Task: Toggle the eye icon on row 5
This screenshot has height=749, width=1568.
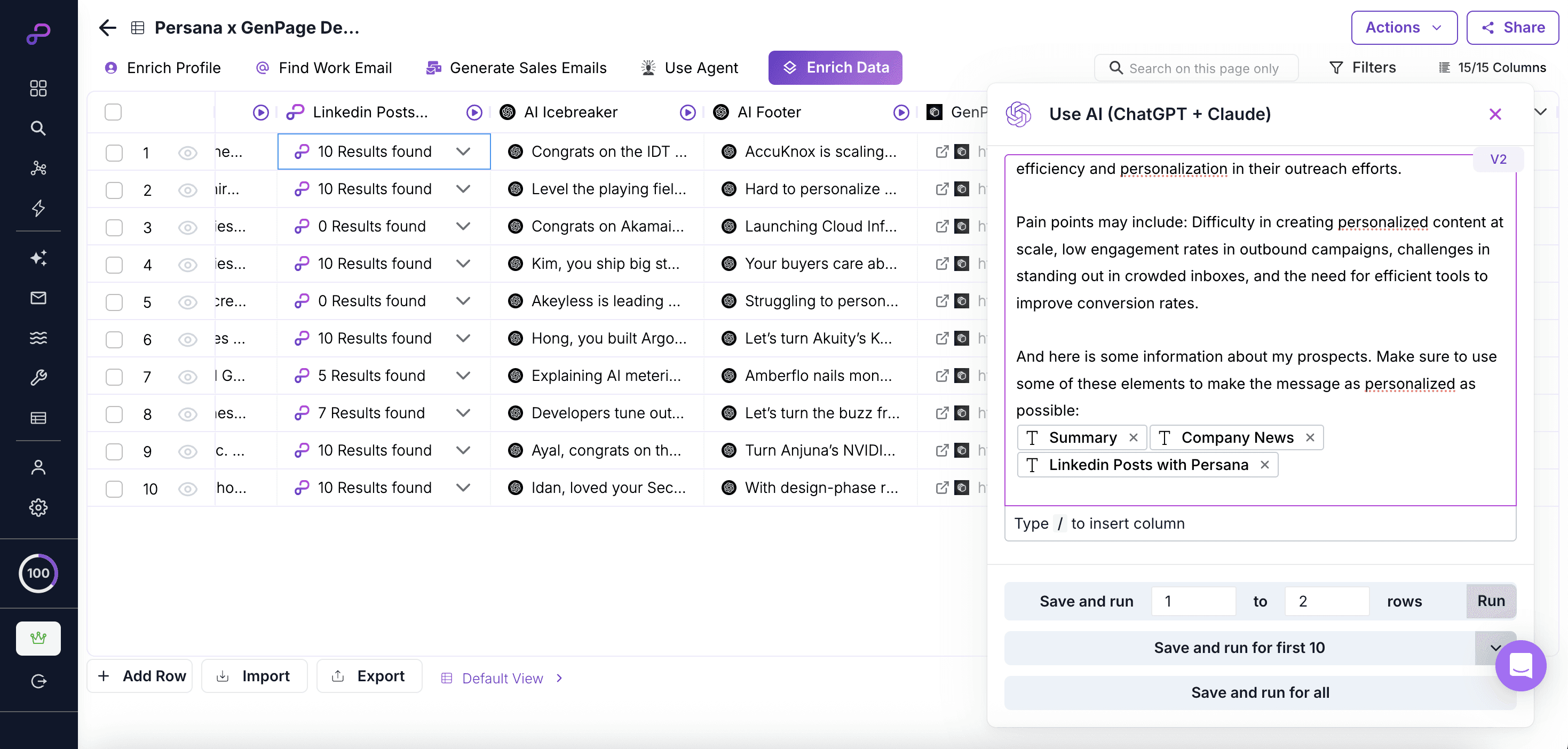Action: coord(187,302)
